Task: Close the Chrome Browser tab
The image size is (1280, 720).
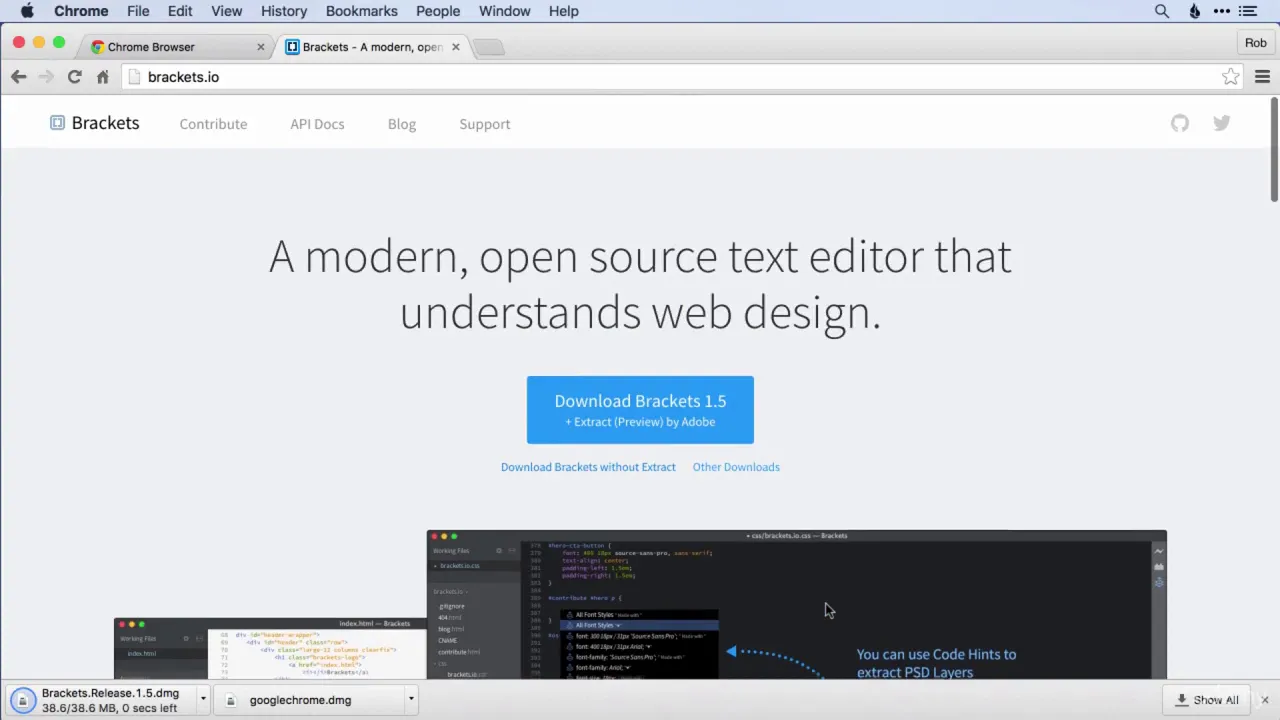Action: 261,47
